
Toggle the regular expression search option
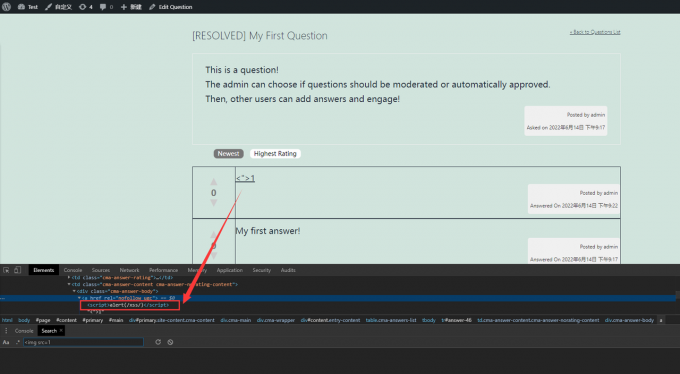coord(18,342)
